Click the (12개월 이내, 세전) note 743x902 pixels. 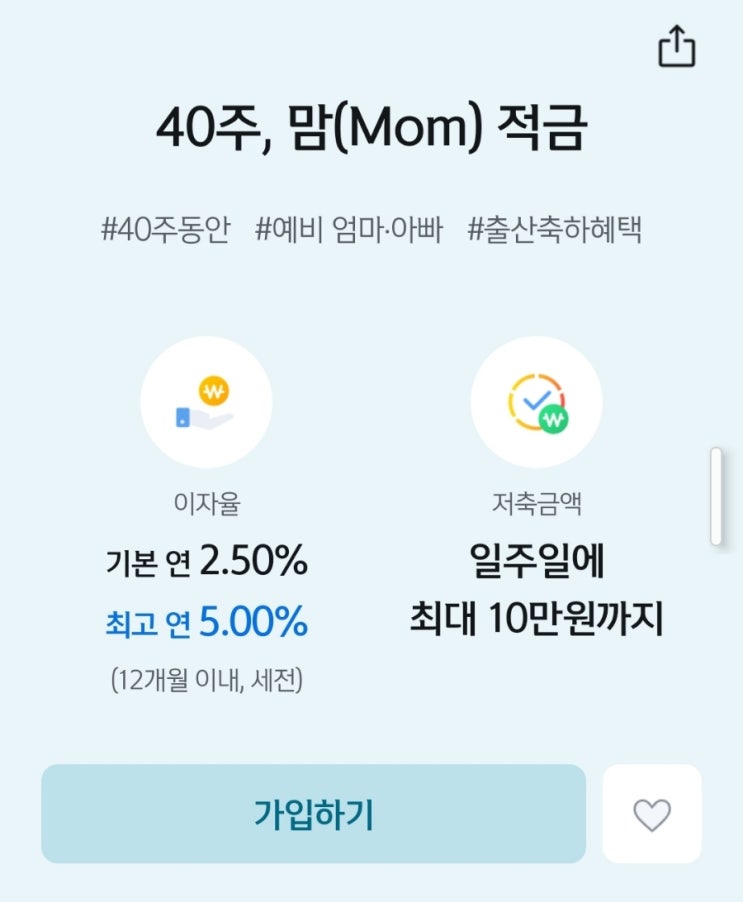point(206,681)
